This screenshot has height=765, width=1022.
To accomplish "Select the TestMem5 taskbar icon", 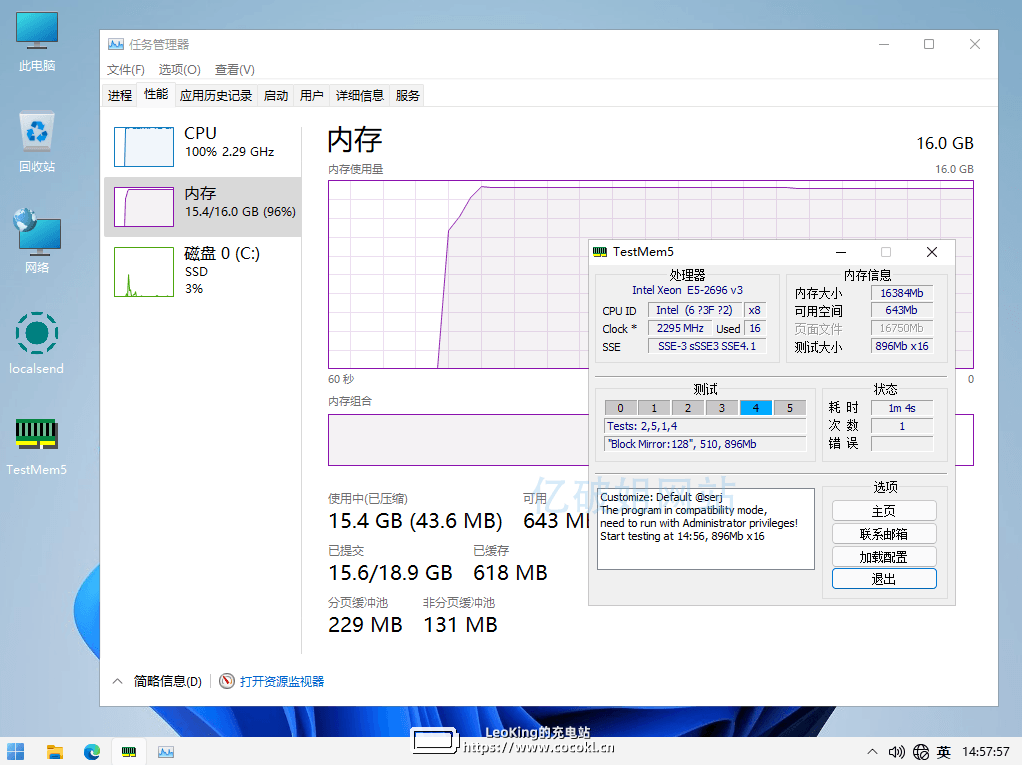I will 129,751.
